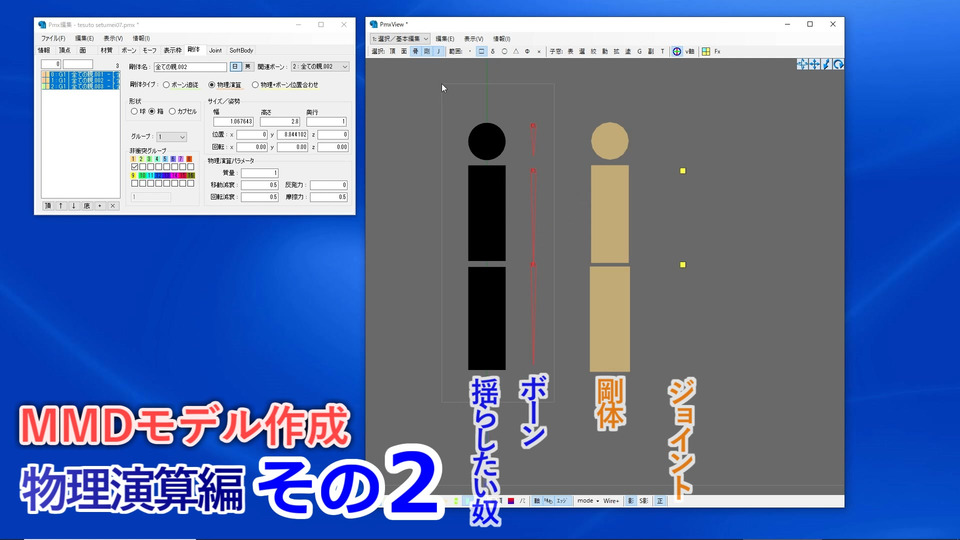Open the 関連ボーン related bone dropdown
The width and height of the screenshot is (960, 540).
click(320, 67)
